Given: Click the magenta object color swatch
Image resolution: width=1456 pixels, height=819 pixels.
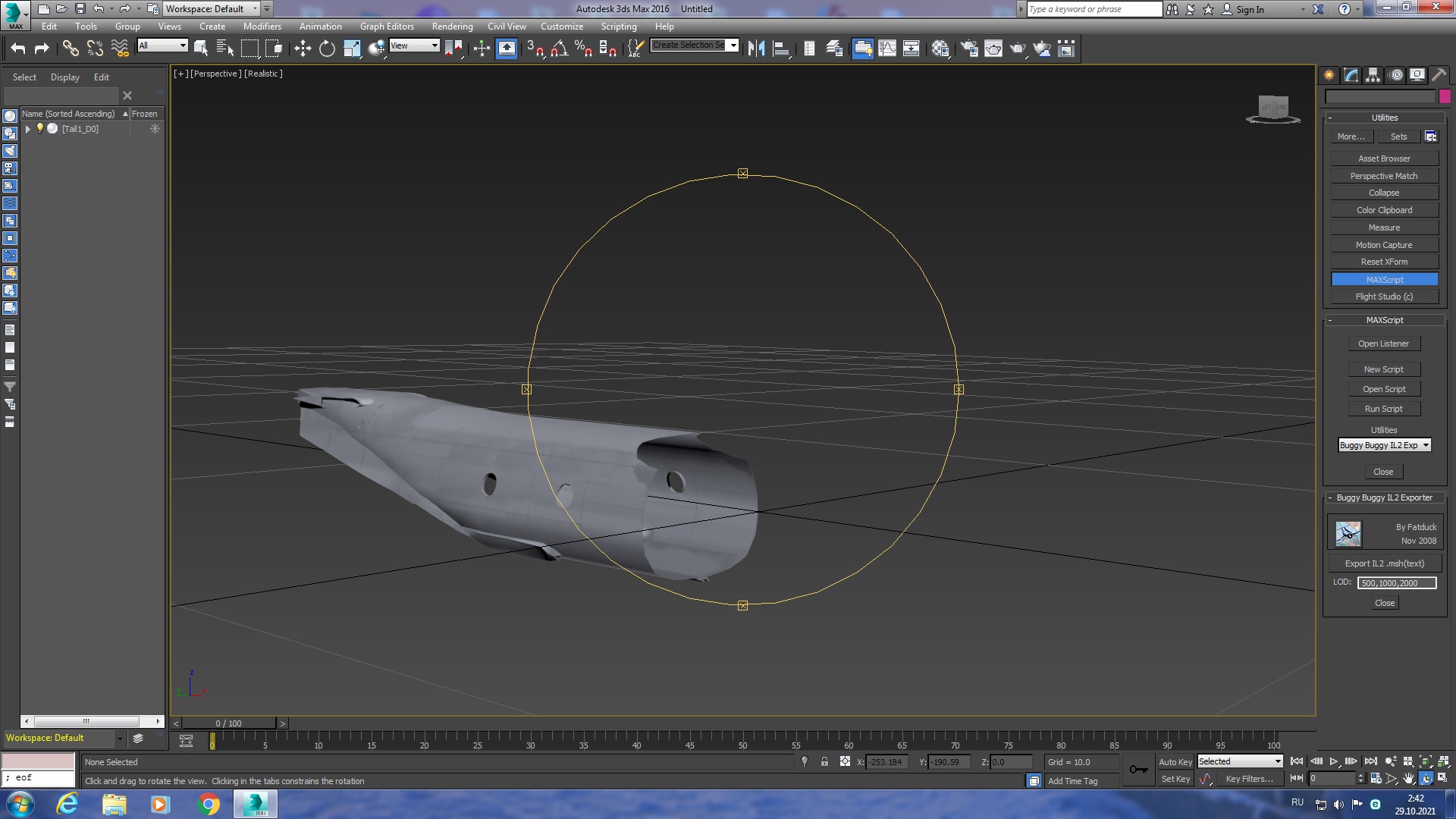Looking at the screenshot, I should click(1445, 96).
